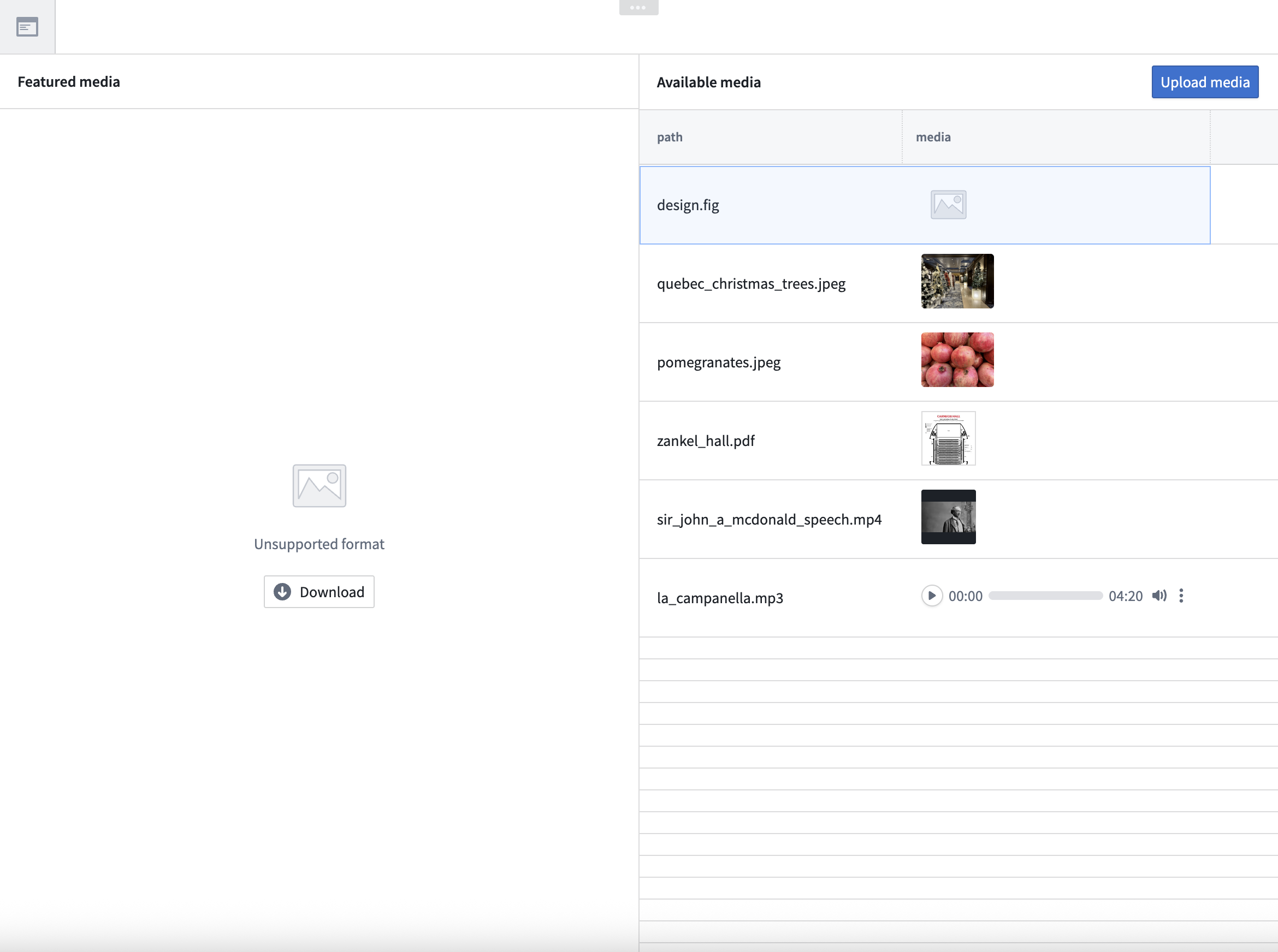Click the Upload media button
Screen dimensions: 1278x952
(x=1204, y=82)
